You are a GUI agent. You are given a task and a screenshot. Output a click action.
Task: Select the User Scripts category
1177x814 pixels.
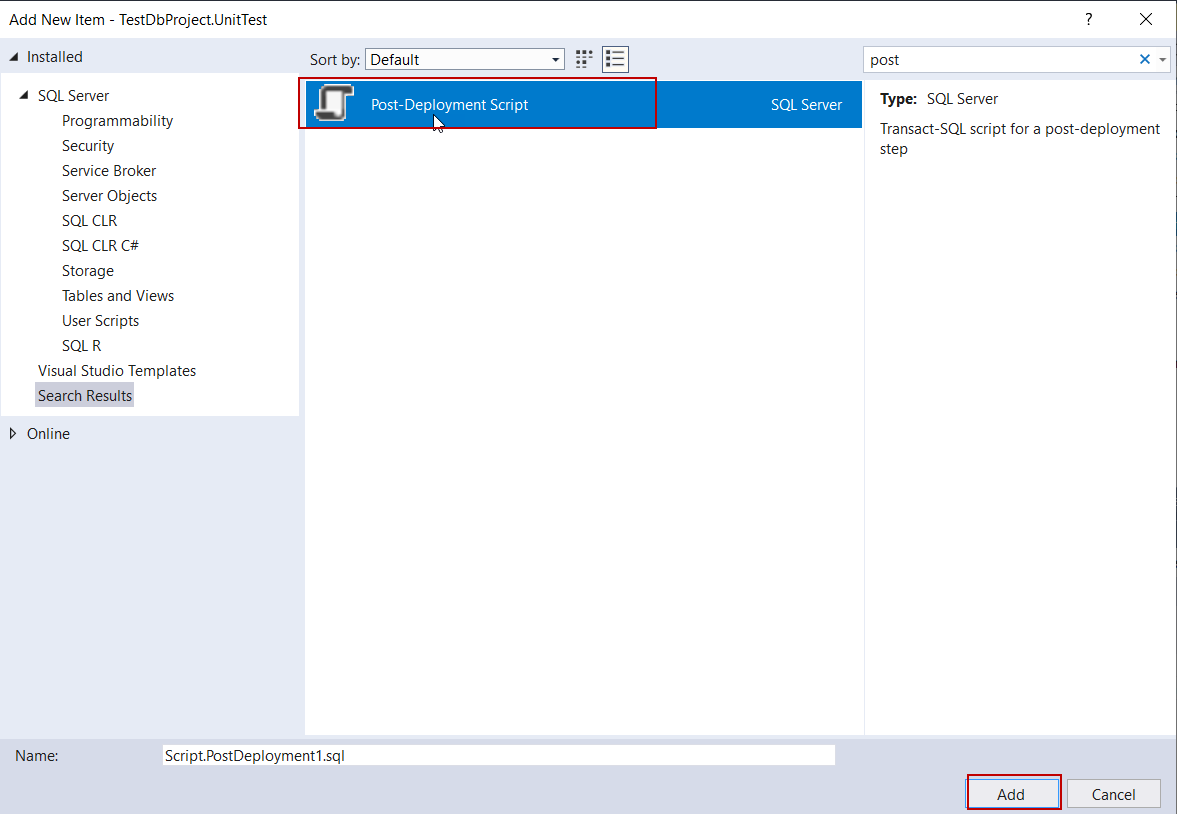[x=101, y=321]
